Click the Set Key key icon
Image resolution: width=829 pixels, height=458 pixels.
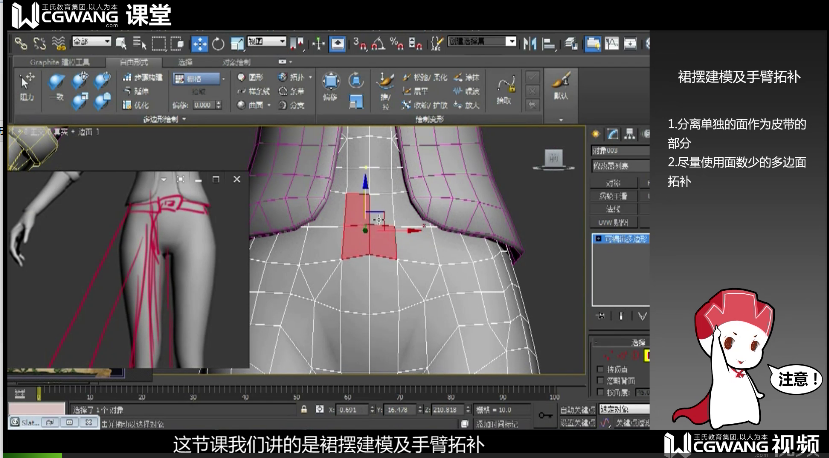pyautogui.click(x=545, y=415)
